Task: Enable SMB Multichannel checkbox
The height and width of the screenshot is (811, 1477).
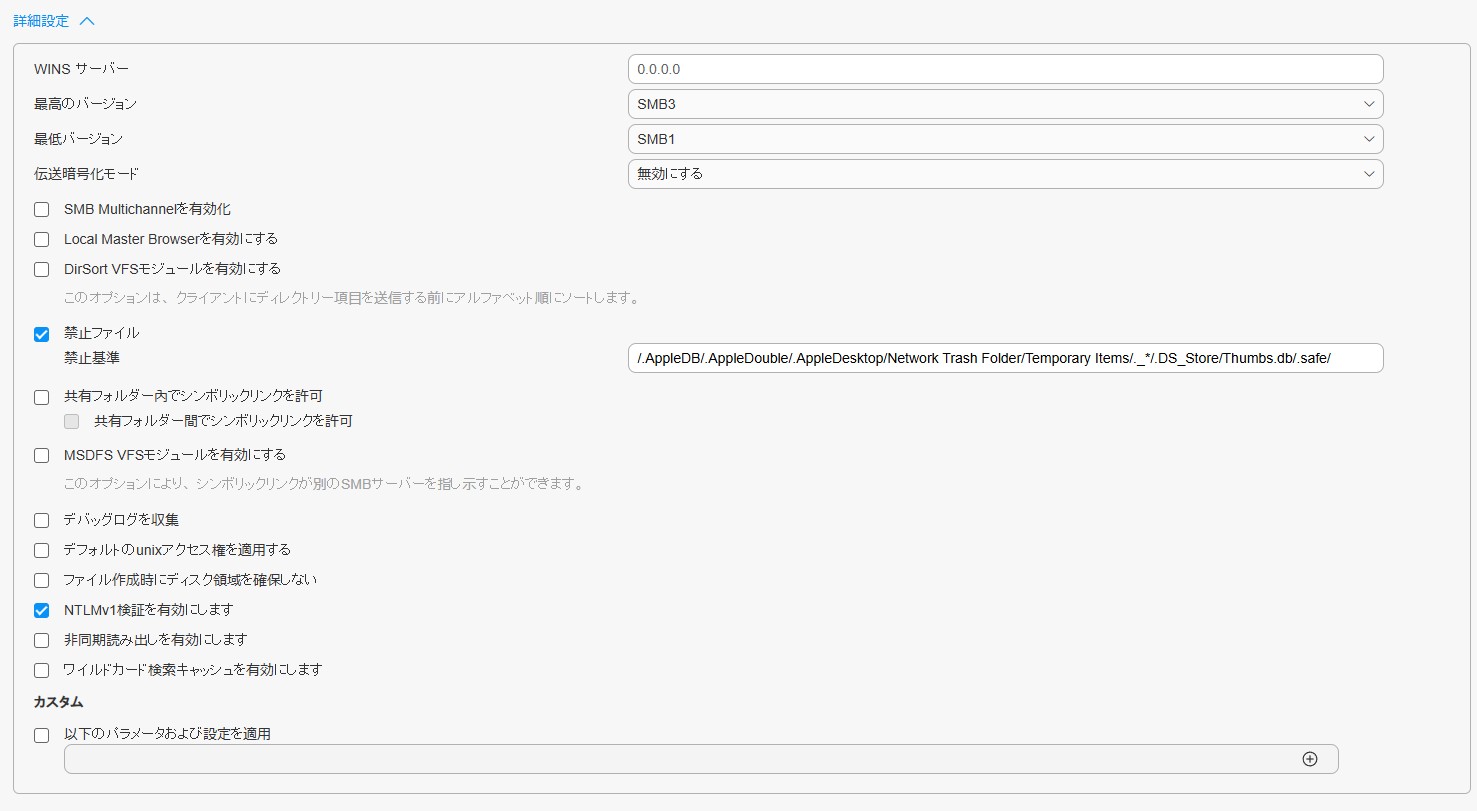Action: coord(42,210)
